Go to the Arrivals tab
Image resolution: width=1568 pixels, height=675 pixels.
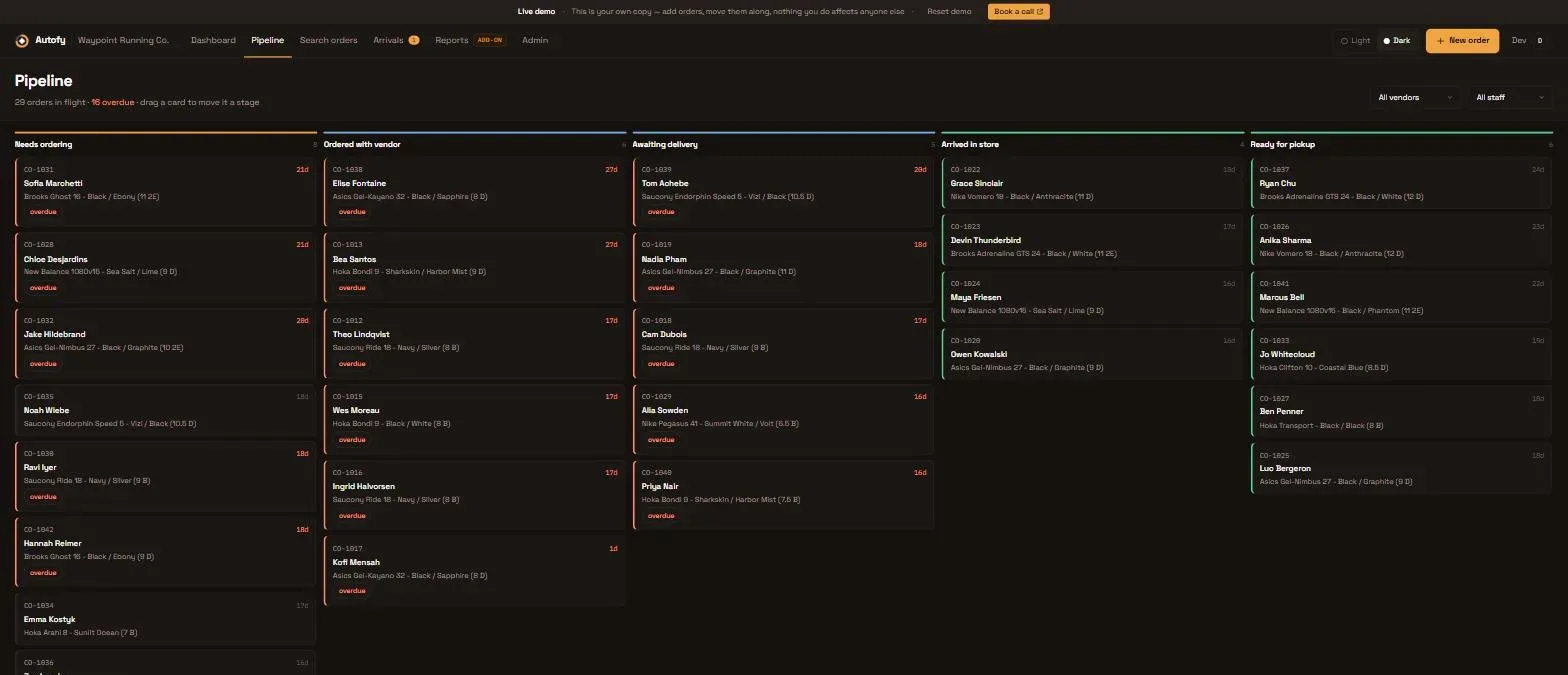pos(388,41)
